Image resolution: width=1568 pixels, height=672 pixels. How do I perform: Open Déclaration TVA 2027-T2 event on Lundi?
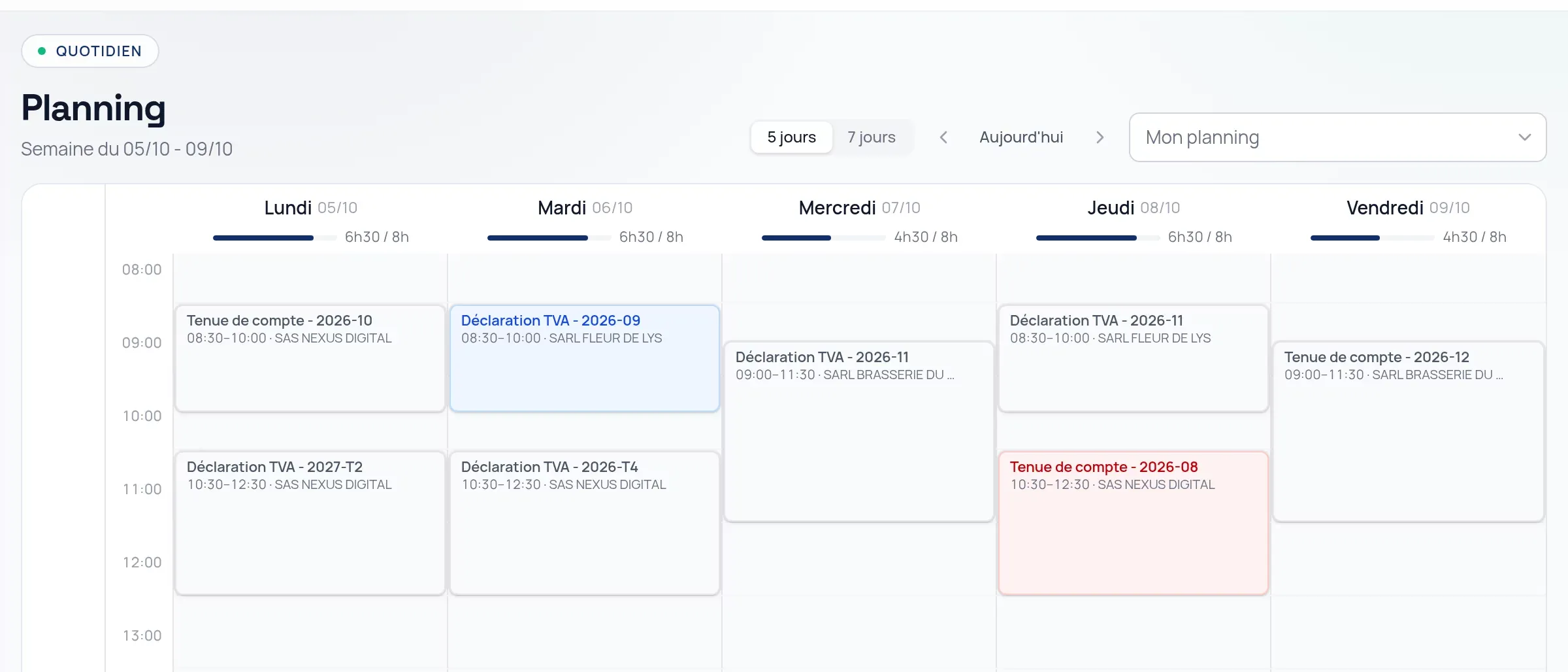click(310, 523)
